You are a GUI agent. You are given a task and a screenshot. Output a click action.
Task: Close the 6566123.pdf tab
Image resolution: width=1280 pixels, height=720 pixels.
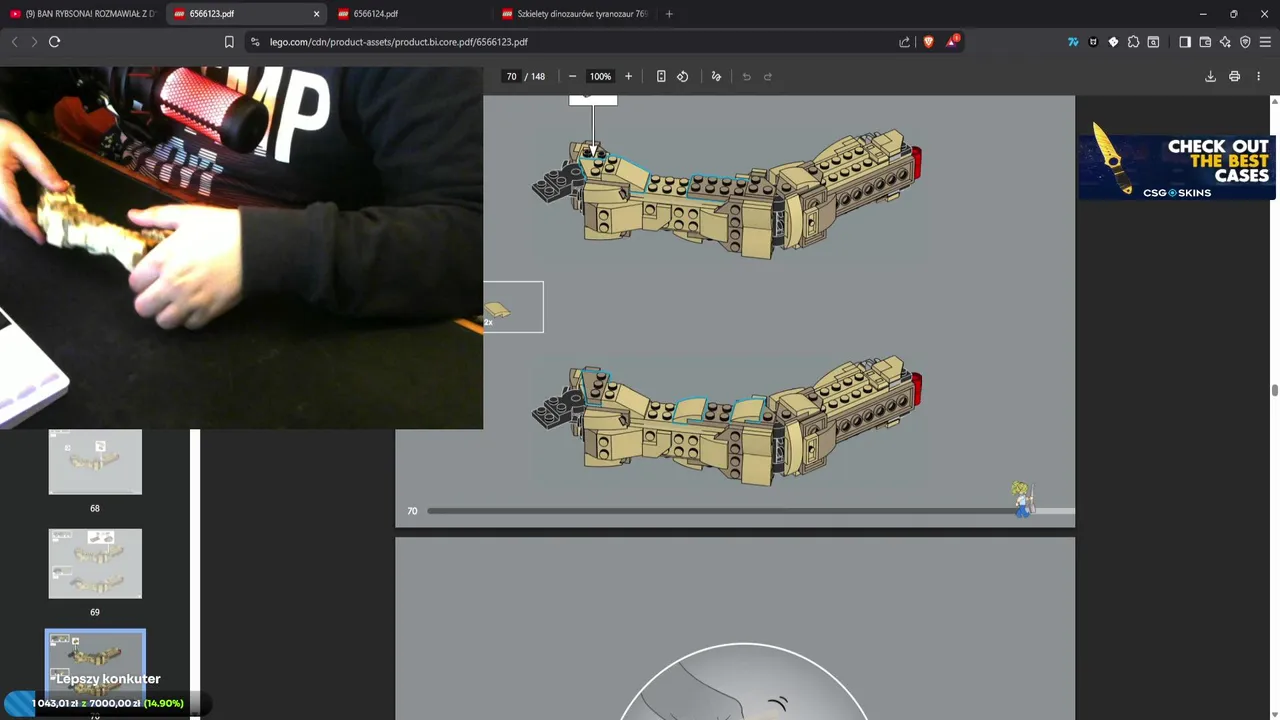[317, 14]
